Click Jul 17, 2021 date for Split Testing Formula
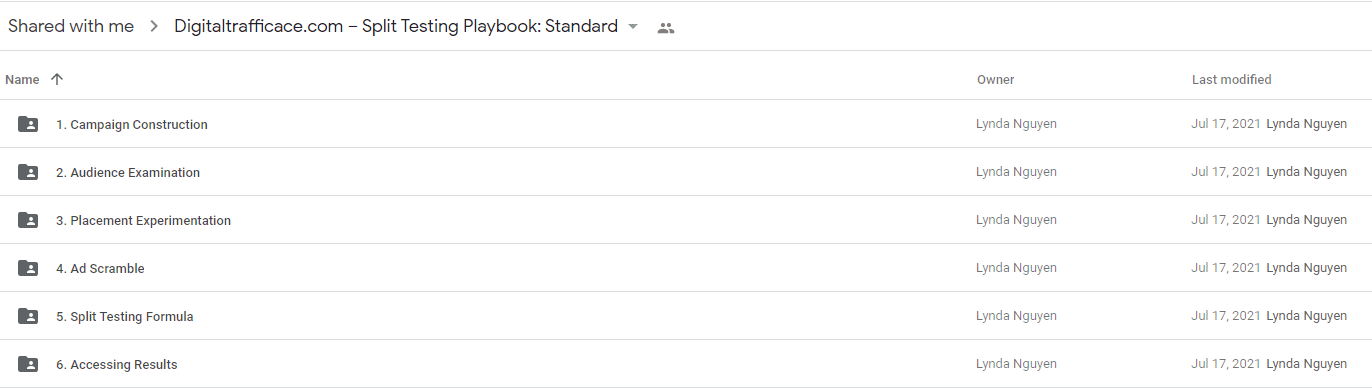The height and width of the screenshot is (388, 1372). point(1226,316)
